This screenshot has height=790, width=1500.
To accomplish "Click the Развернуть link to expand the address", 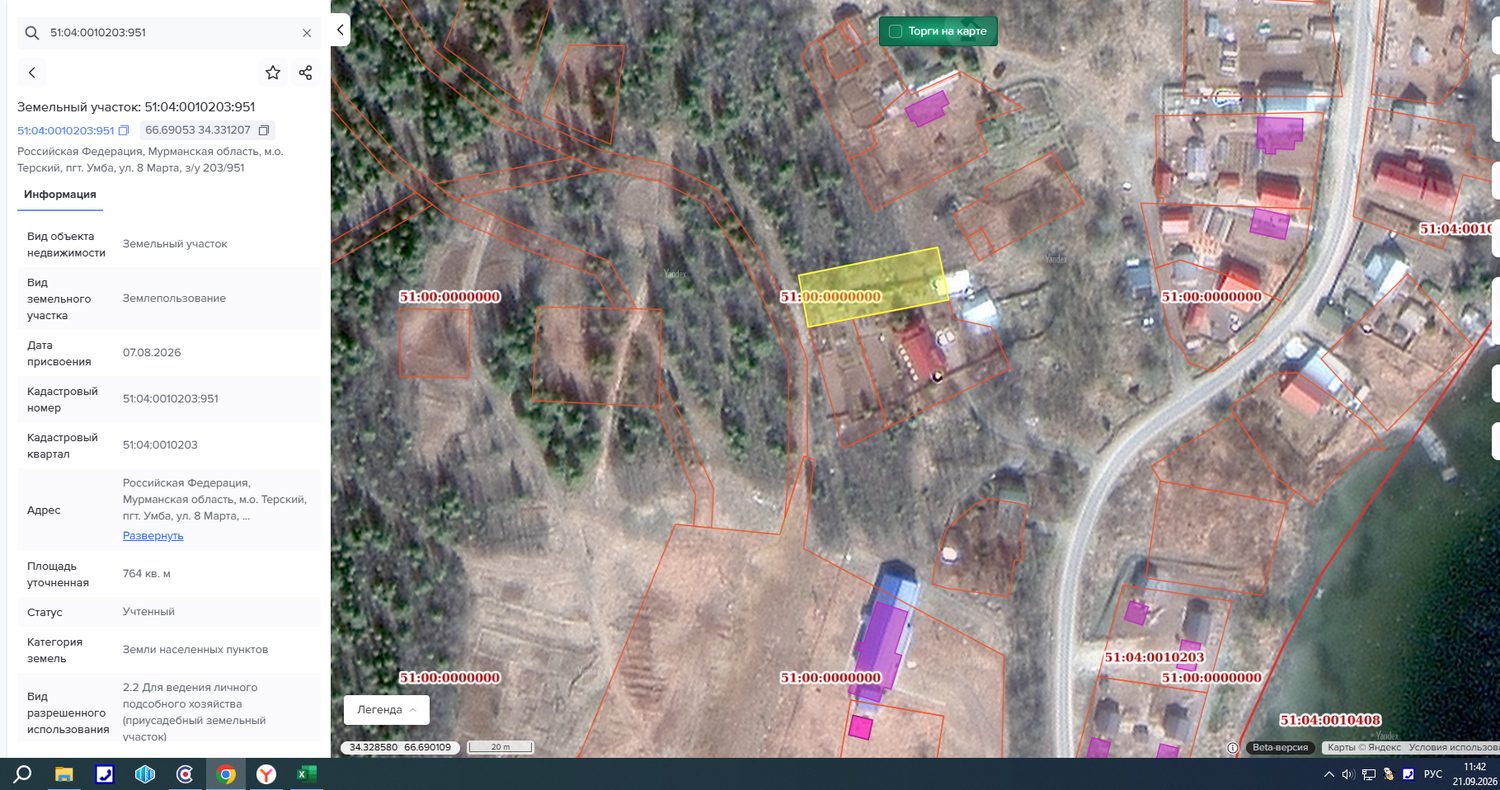I will click(x=153, y=536).
